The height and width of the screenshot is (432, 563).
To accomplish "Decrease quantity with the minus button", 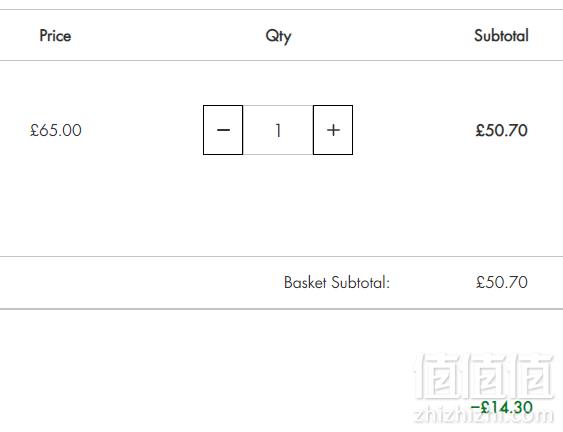I will tap(223, 130).
